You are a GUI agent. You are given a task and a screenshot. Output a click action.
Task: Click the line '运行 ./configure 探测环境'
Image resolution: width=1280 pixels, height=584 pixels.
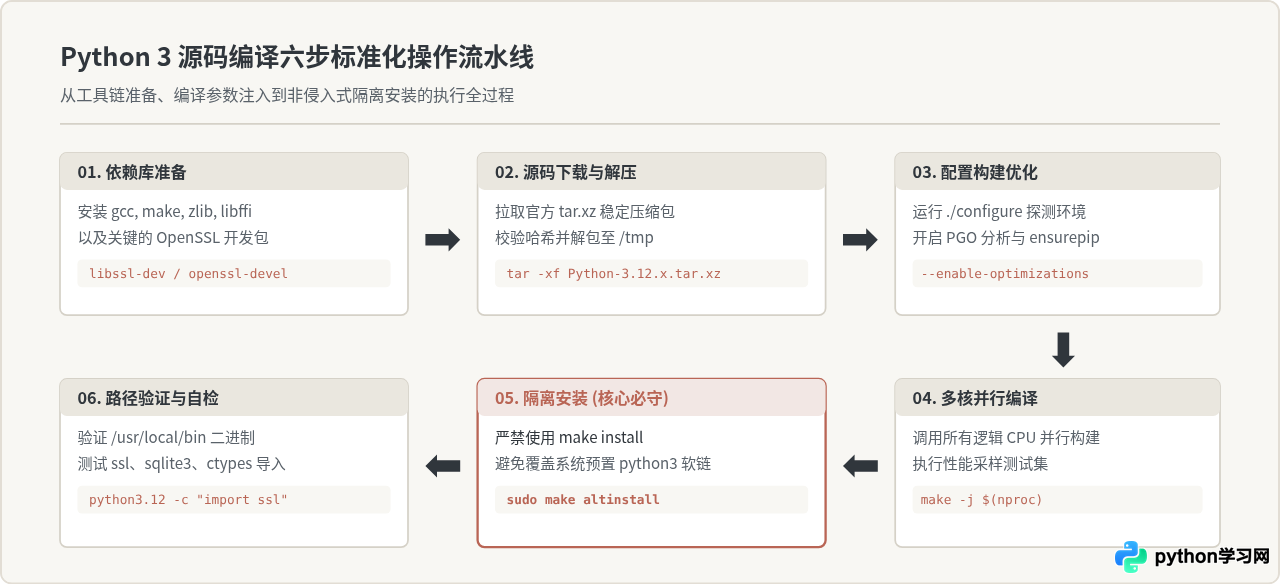click(x=999, y=212)
